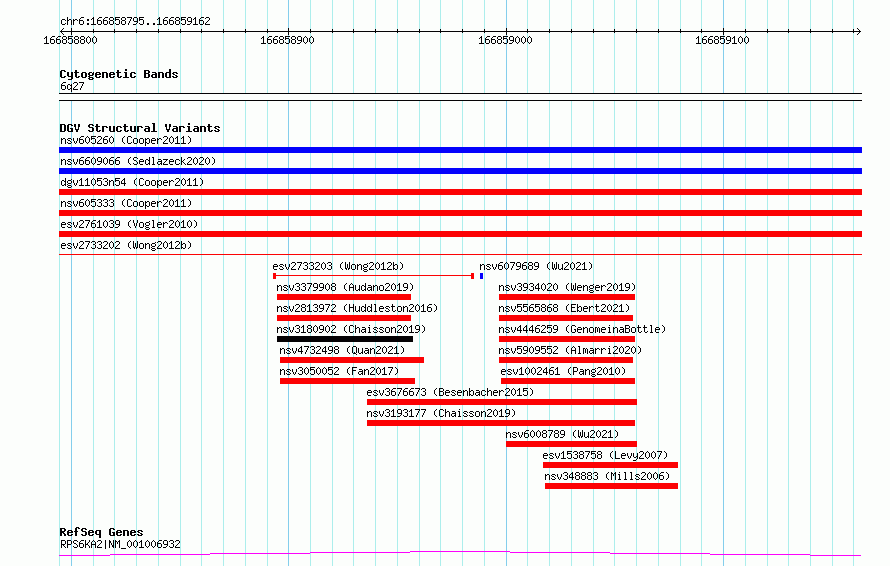Click the esv2733202 (Wong2012b) label
Screen dimensions: 890x566
pos(126,245)
